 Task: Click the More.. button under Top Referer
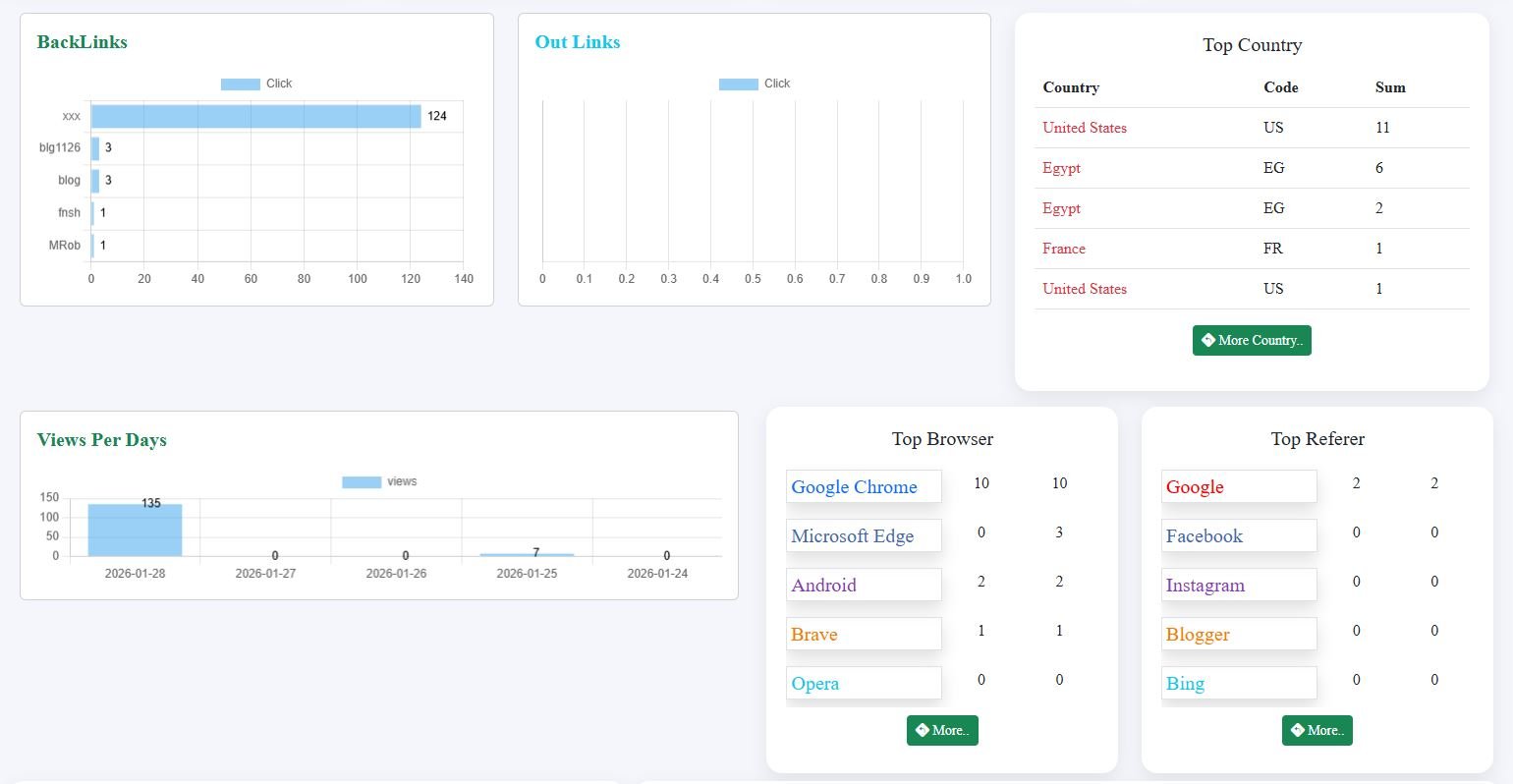[x=1317, y=730]
